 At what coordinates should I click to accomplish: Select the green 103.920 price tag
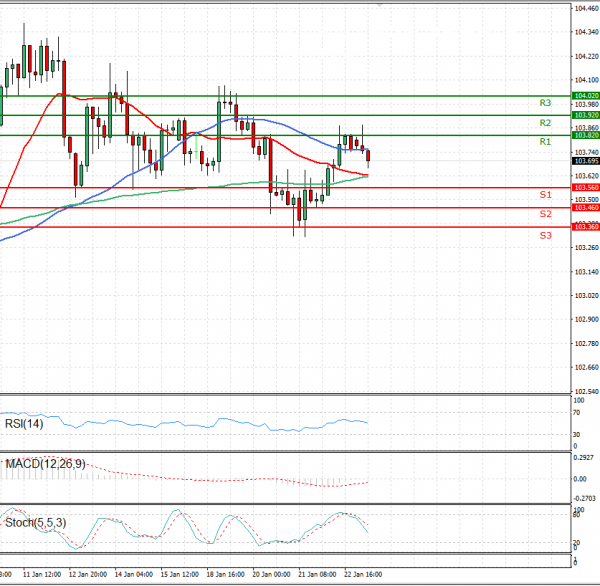[x=586, y=115]
